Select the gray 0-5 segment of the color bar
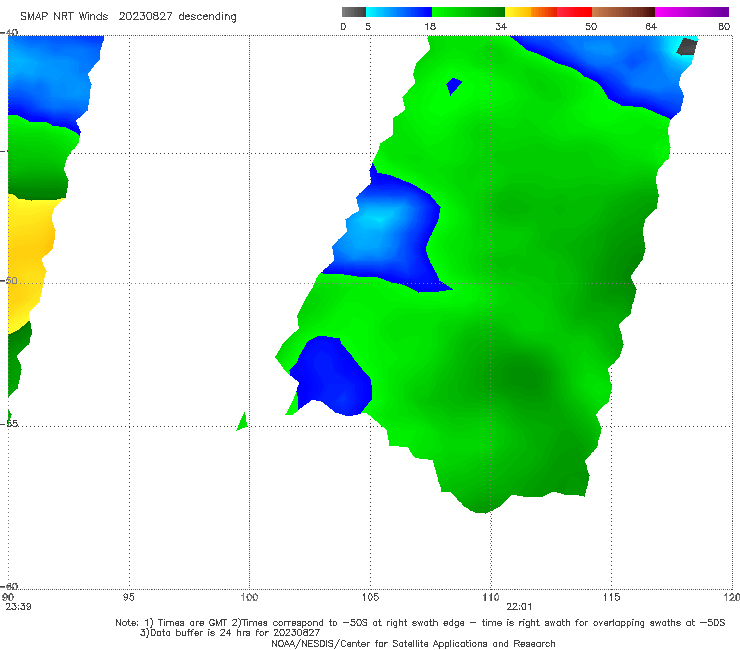This screenshot has width=740, height=650. click(x=353, y=12)
